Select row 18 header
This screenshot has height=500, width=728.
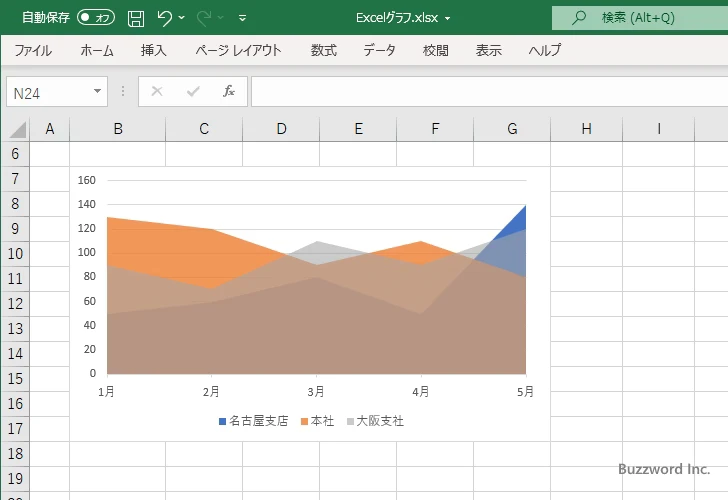click(x=15, y=454)
